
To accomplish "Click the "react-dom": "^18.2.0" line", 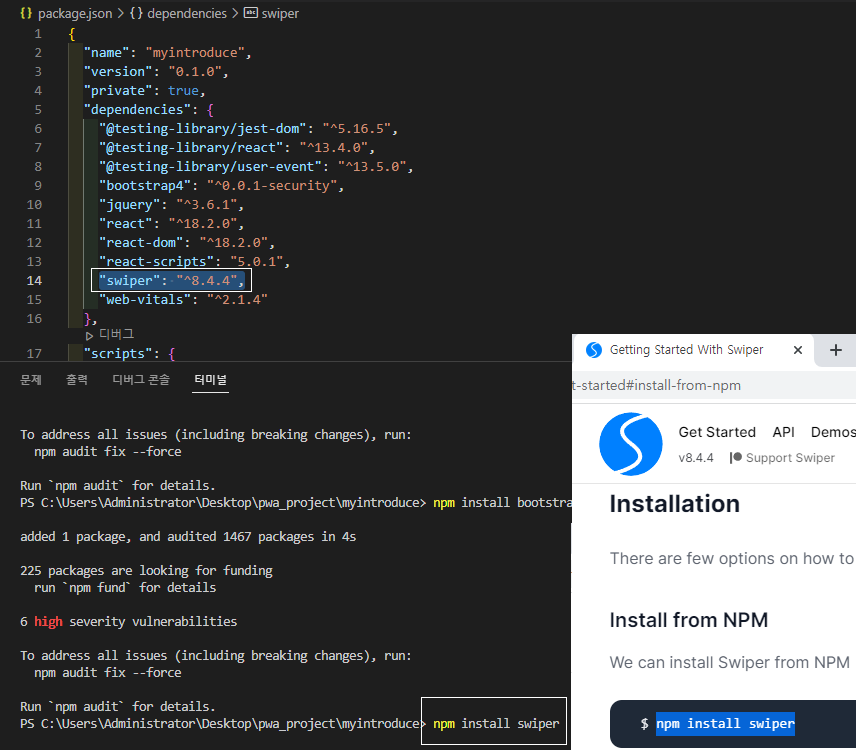I will click(187, 242).
